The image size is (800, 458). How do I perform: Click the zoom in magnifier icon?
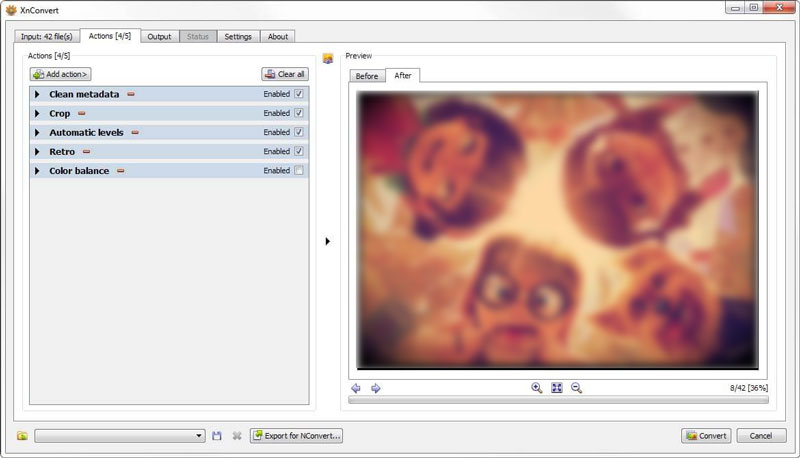[x=537, y=388]
